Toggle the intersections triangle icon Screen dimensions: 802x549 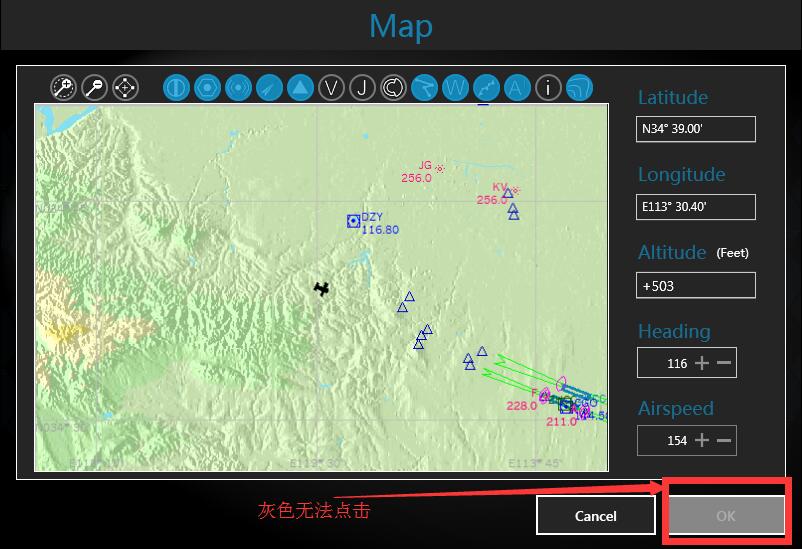coord(300,88)
